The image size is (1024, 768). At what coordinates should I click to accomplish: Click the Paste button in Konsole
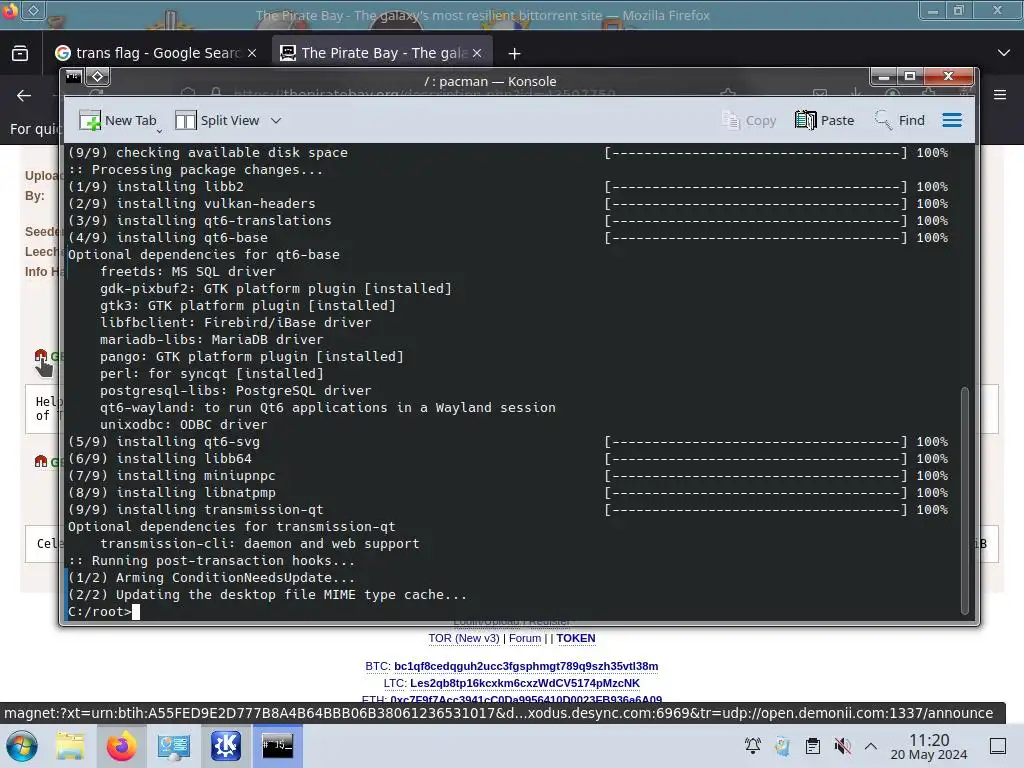pyautogui.click(x=824, y=120)
